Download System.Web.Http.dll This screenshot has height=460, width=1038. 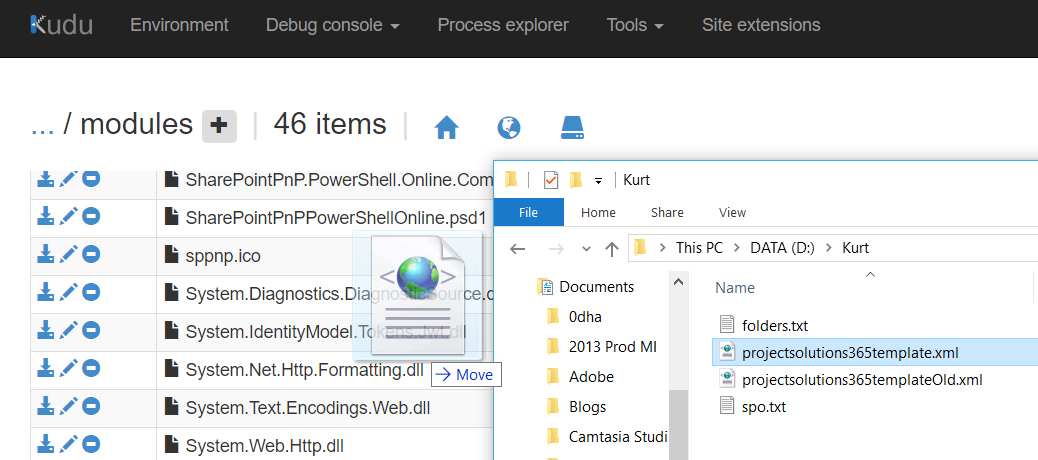click(x=45, y=443)
